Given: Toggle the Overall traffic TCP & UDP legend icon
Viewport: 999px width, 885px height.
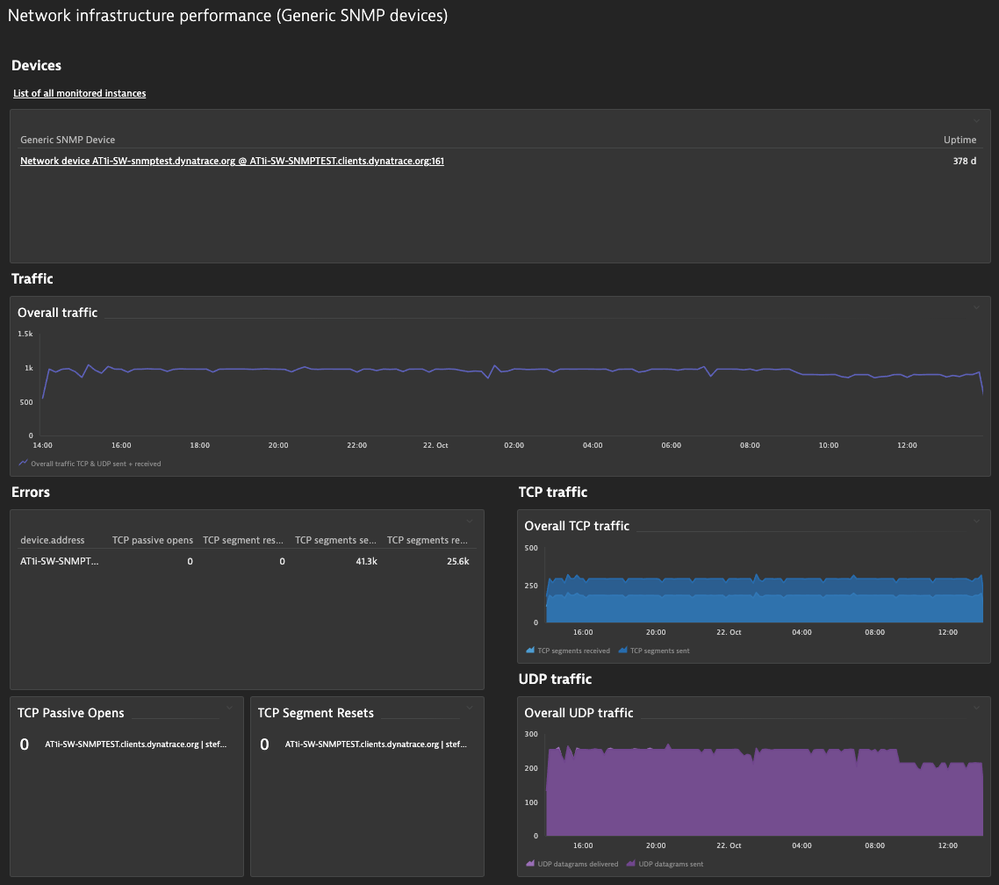Looking at the screenshot, I should coord(23,464).
